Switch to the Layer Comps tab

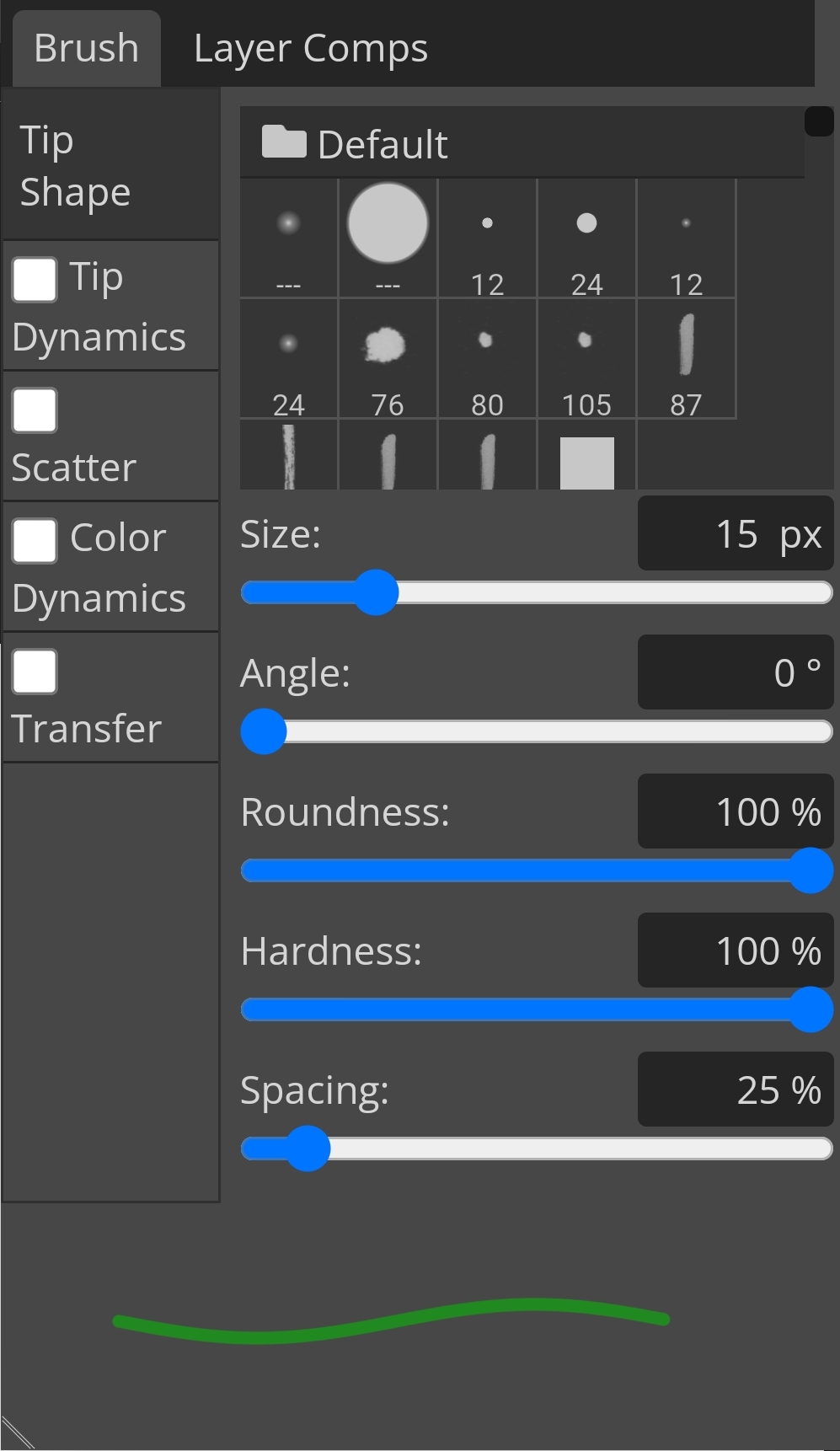pyautogui.click(x=309, y=48)
